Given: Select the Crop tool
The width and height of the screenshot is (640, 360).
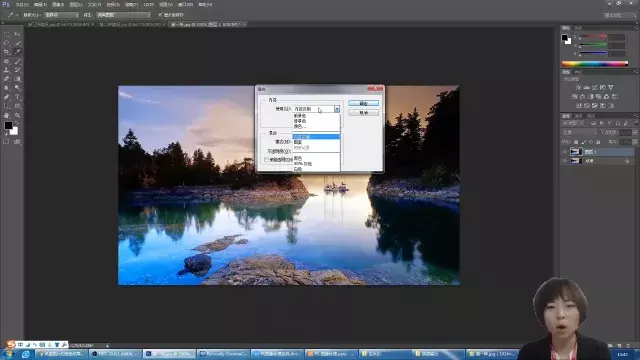Looking at the screenshot, I should tap(7, 52).
